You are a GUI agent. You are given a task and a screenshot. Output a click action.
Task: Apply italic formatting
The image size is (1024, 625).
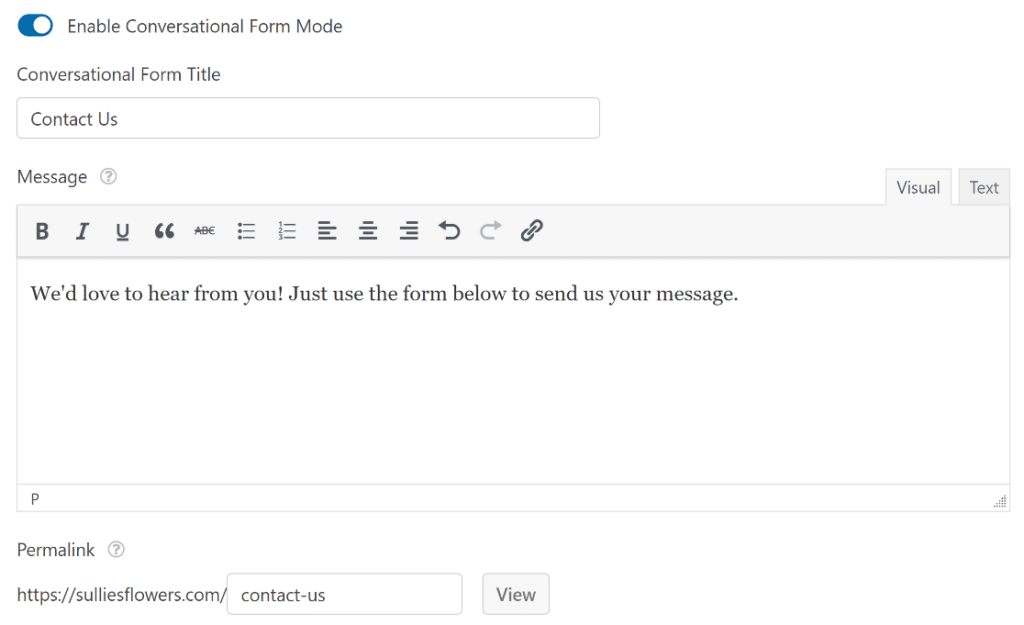82,231
